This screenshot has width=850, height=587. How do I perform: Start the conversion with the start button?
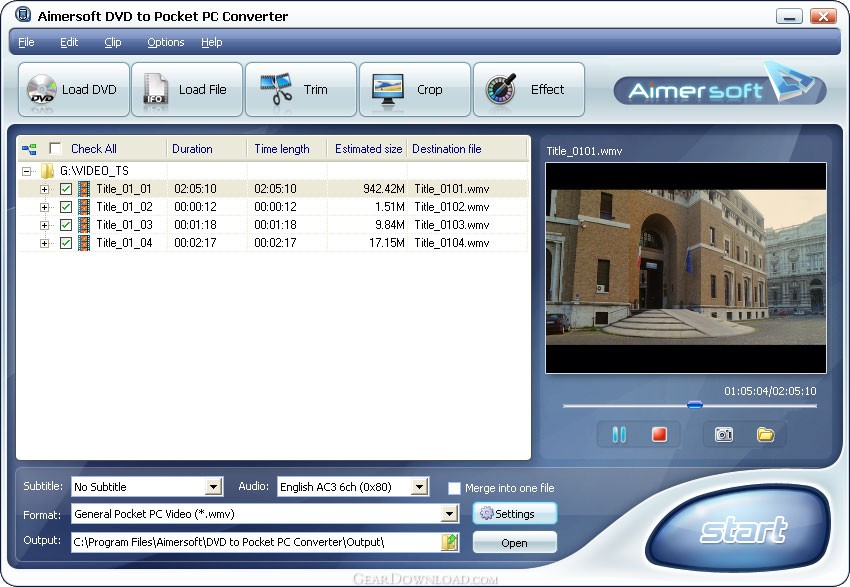tap(740, 530)
